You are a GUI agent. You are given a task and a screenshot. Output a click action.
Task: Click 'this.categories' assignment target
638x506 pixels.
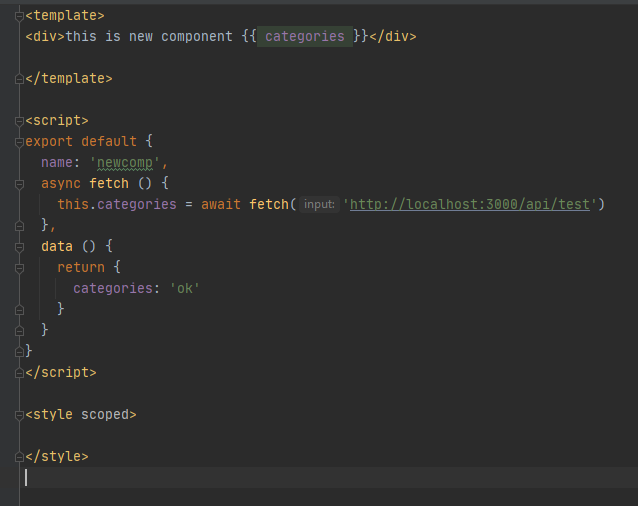[x=117, y=204]
